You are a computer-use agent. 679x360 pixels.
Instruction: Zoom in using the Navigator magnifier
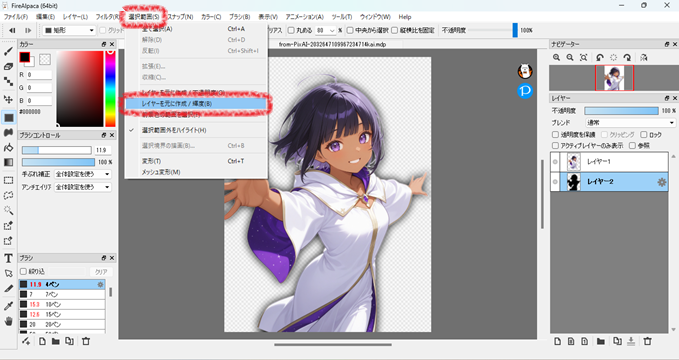556,57
